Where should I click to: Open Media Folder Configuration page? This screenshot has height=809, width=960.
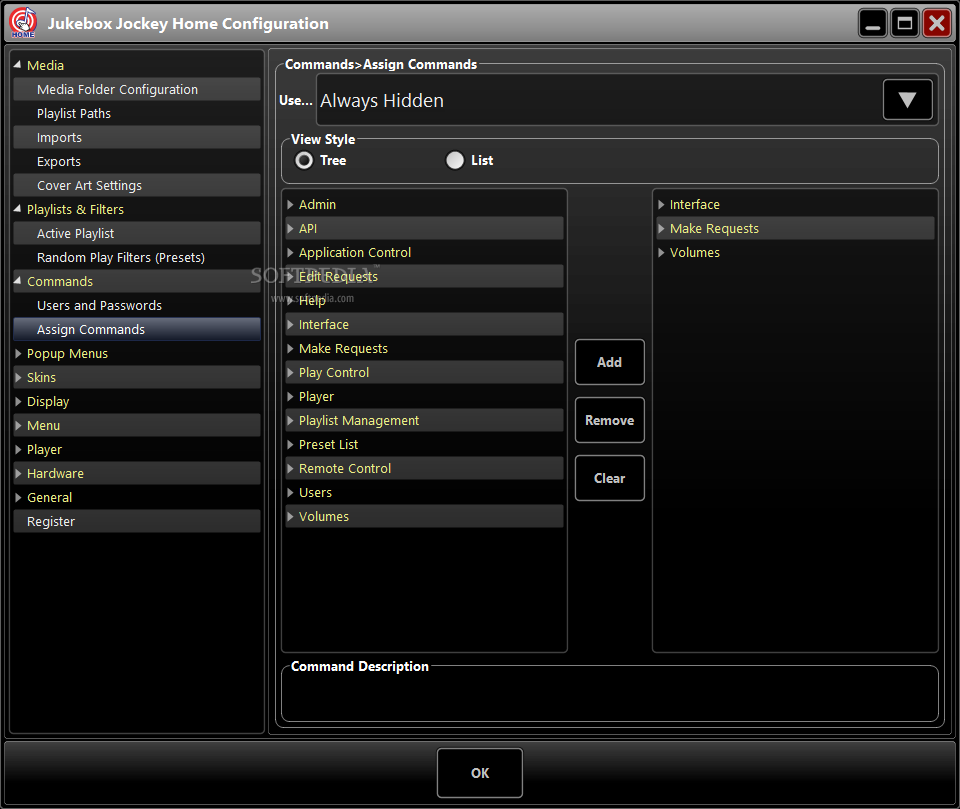[x=137, y=89]
